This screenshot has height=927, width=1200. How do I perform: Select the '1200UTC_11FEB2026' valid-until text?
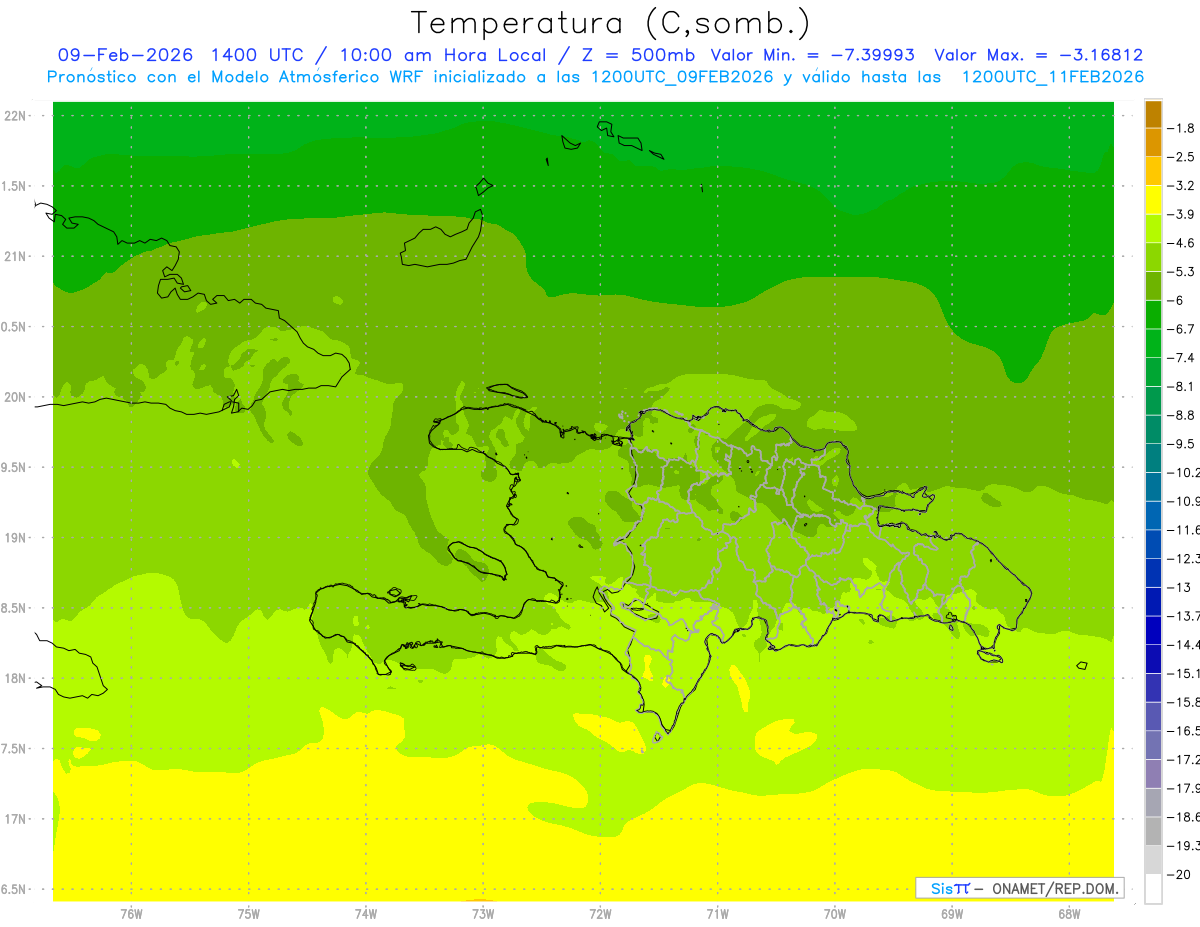[1053, 77]
